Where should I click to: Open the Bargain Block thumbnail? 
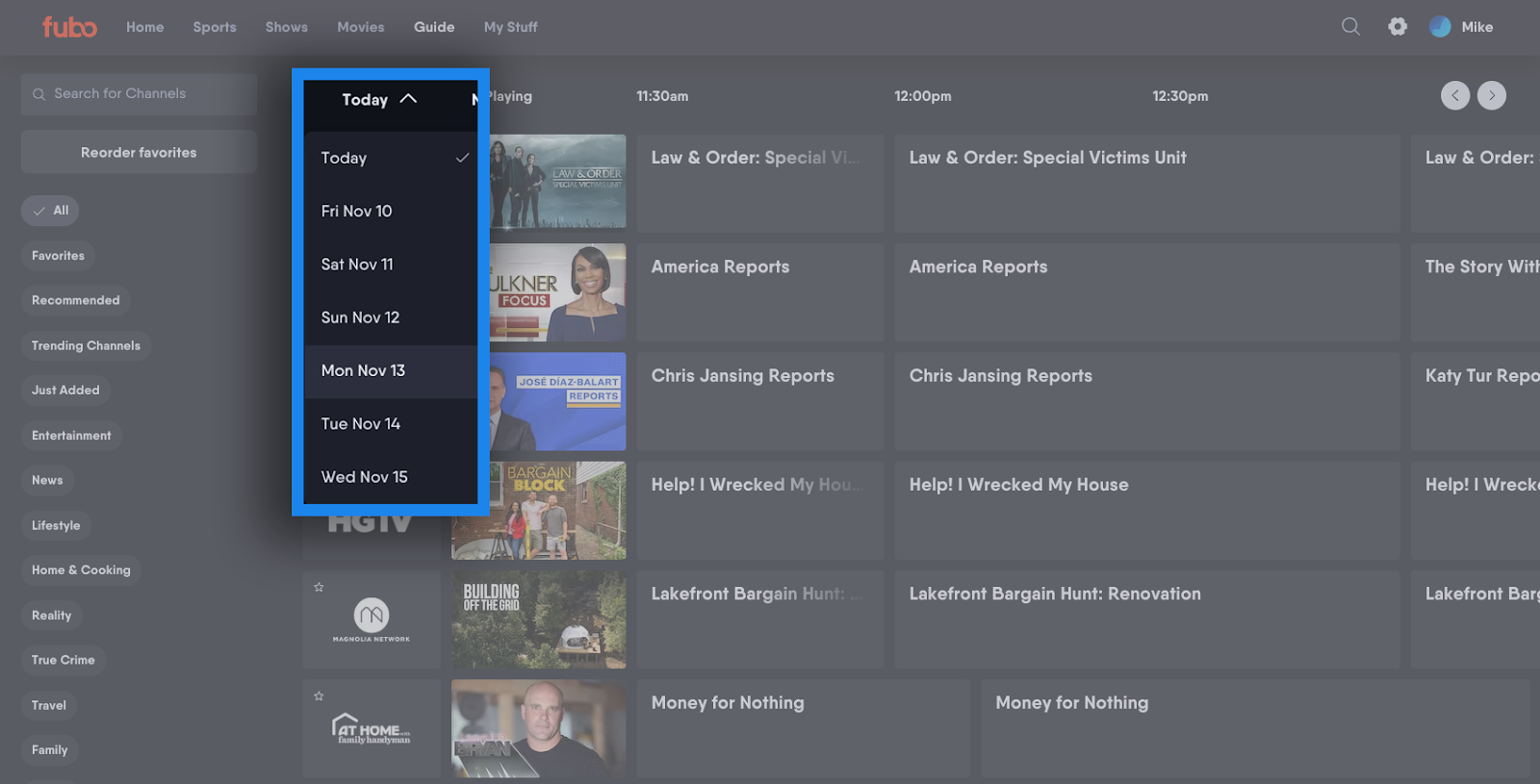point(539,511)
